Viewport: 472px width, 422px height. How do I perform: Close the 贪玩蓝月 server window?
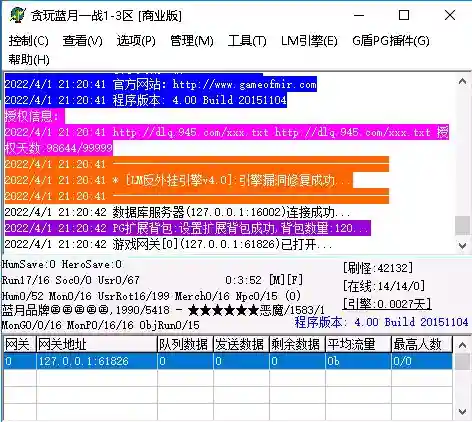pos(450,15)
